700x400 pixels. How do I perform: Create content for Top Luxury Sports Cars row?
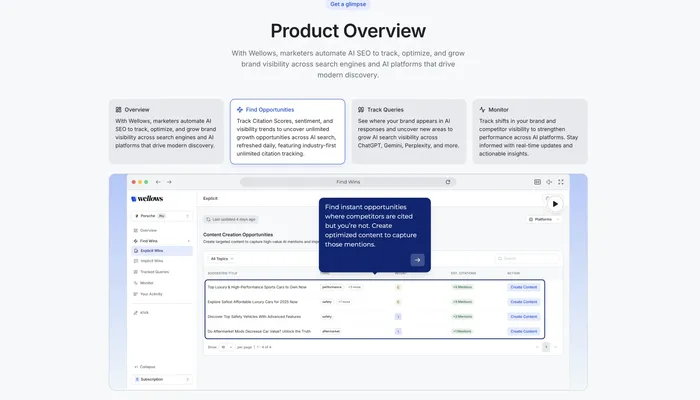click(x=523, y=287)
